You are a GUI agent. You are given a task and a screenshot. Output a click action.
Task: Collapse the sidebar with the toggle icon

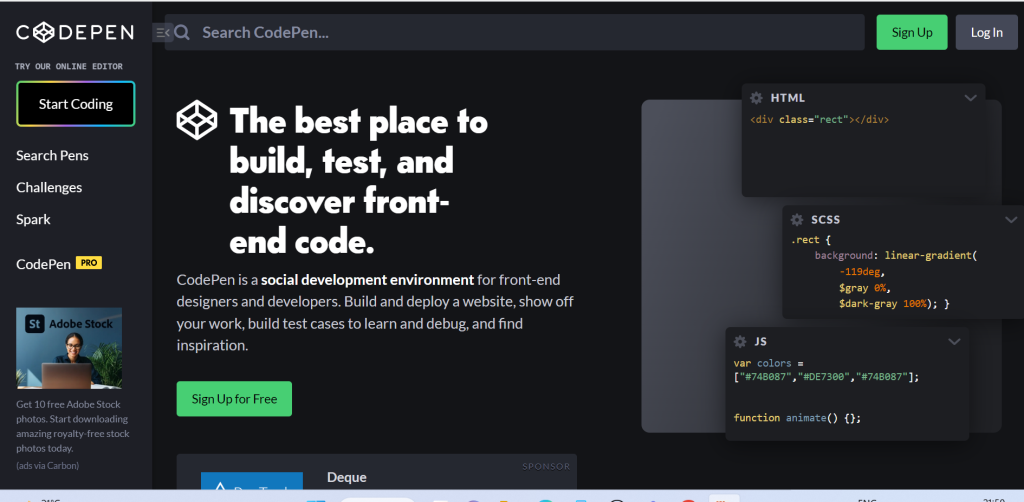(x=162, y=32)
